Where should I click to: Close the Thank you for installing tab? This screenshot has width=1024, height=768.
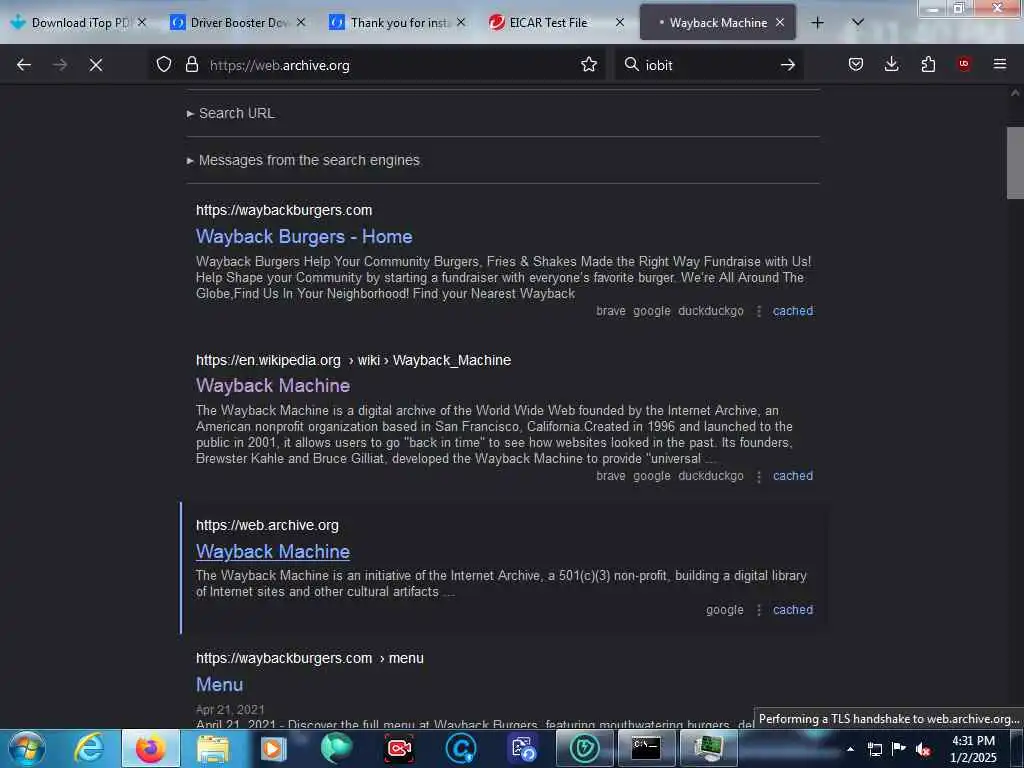[461, 23]
